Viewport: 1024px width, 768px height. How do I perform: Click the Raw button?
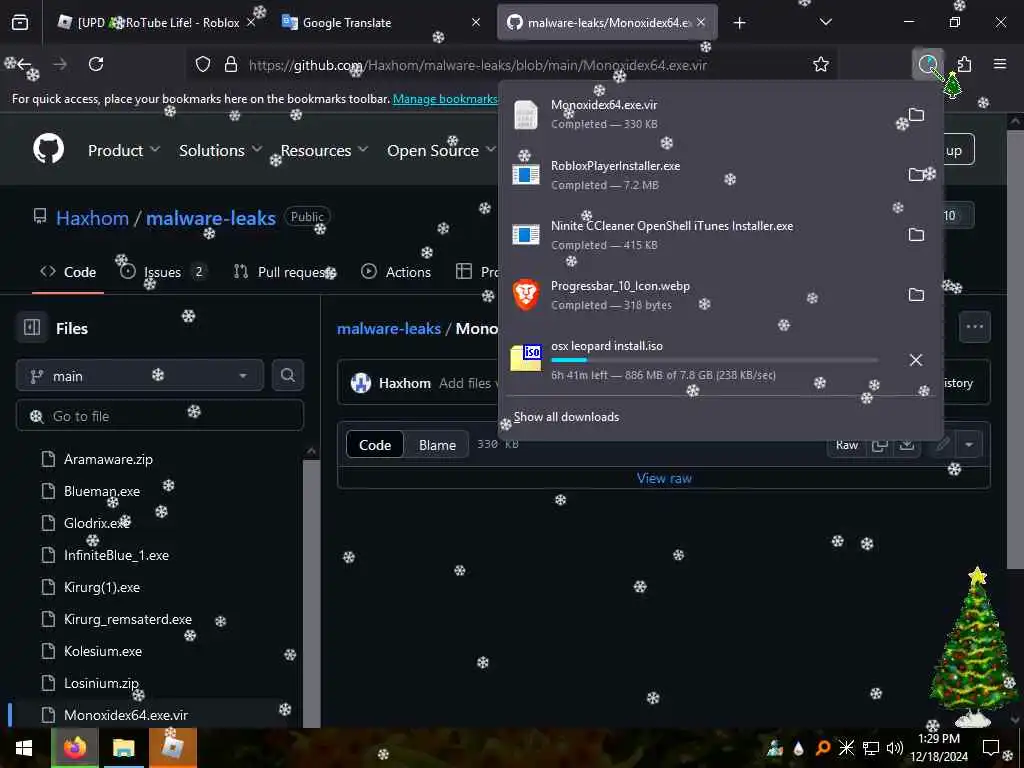(847, 445)
